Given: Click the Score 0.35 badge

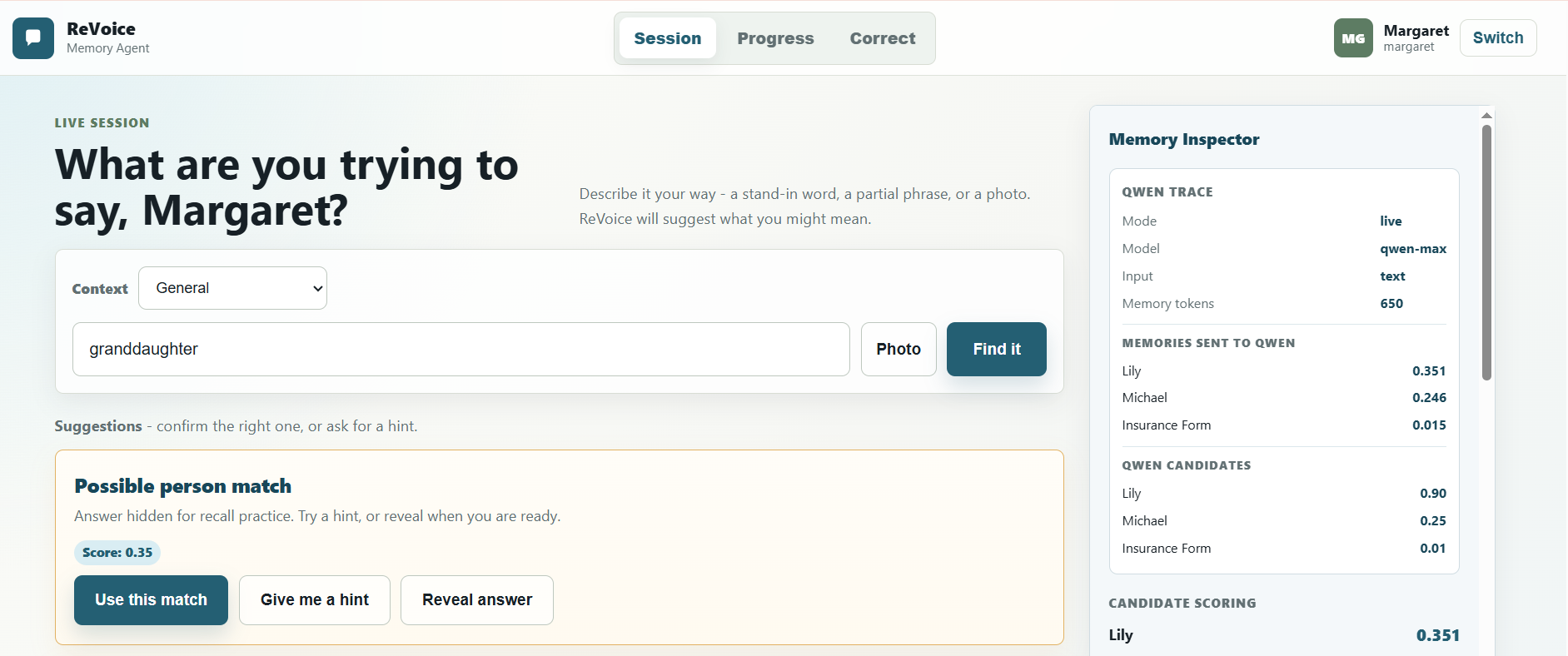Looking at the screenshot, I should (117, 552).
